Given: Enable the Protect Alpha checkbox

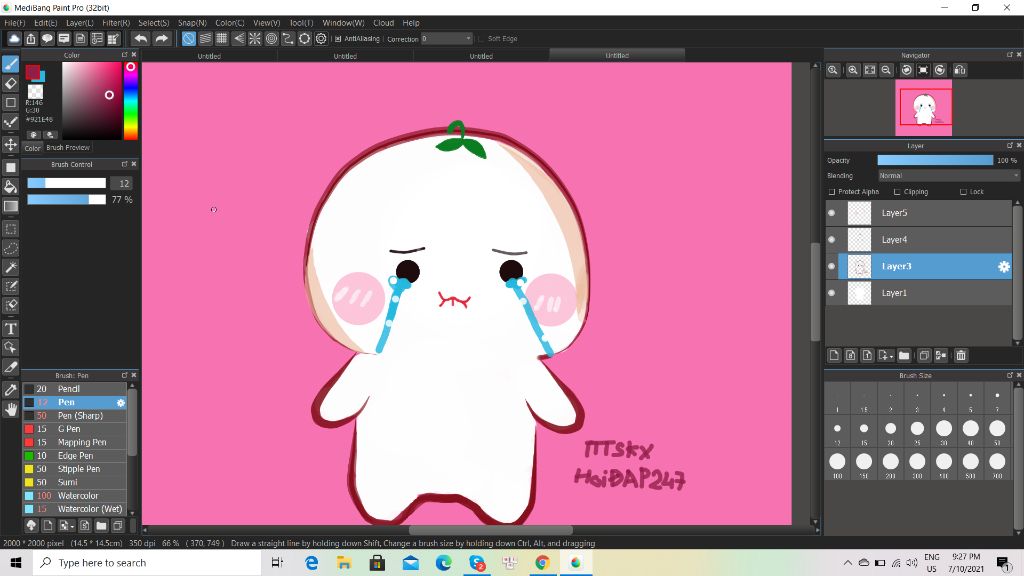Looking at the screenshot, I should 832,192.
